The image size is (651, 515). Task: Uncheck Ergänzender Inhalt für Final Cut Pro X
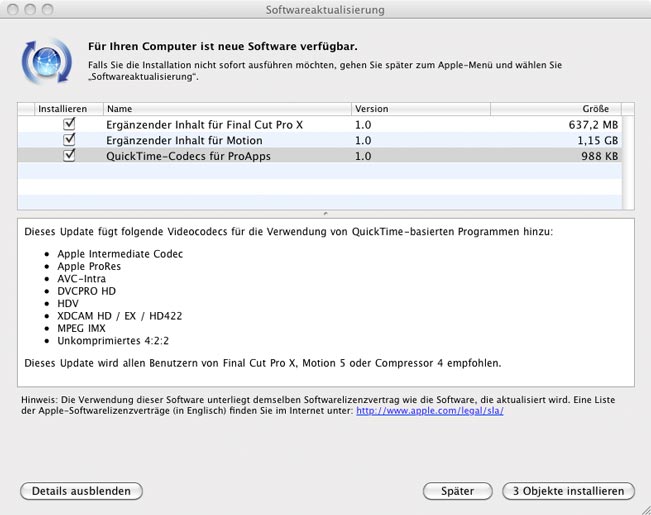69,124
